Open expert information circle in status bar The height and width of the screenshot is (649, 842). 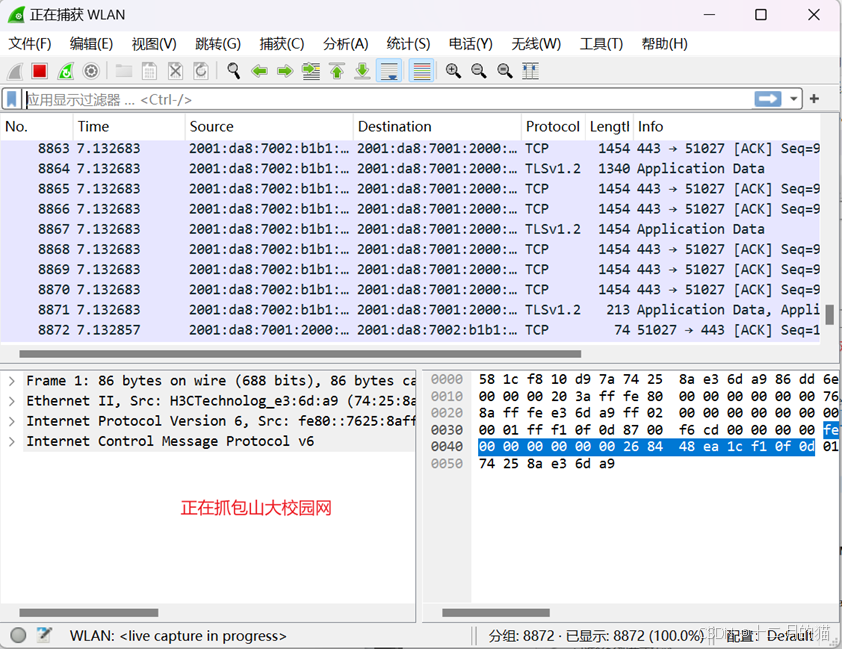(18, 636)
